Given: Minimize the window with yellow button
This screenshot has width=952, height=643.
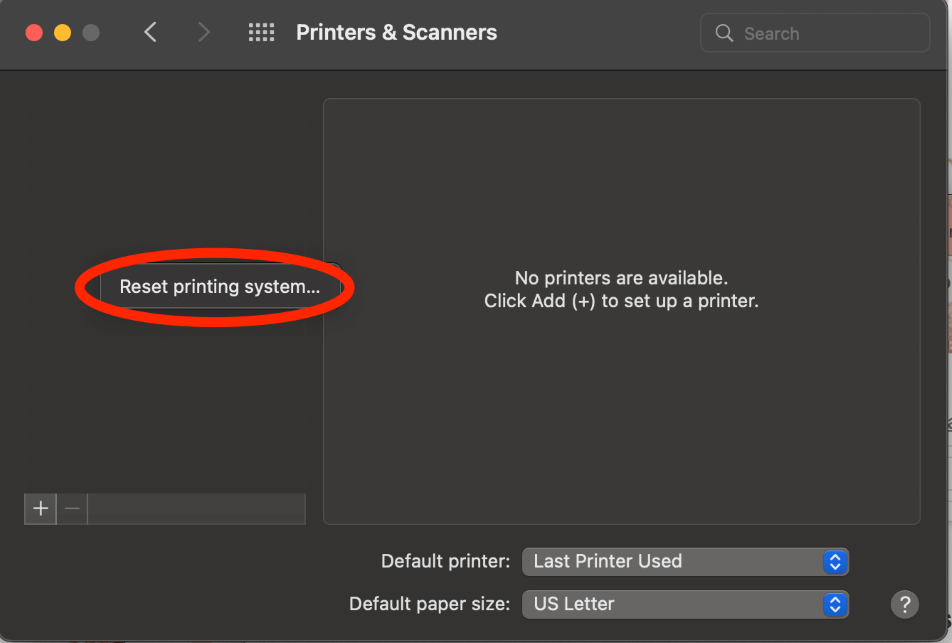Looking at the screenshot, I should coord(62,33).
